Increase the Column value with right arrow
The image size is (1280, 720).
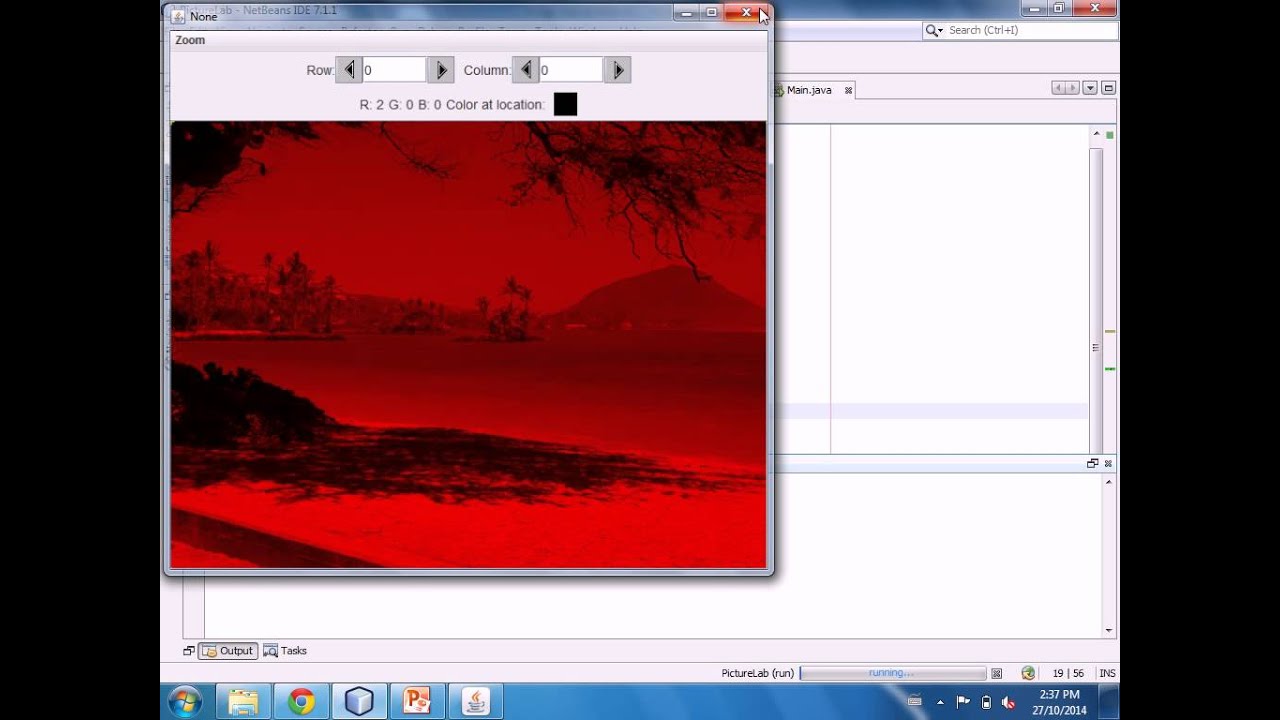click(618, 70)
